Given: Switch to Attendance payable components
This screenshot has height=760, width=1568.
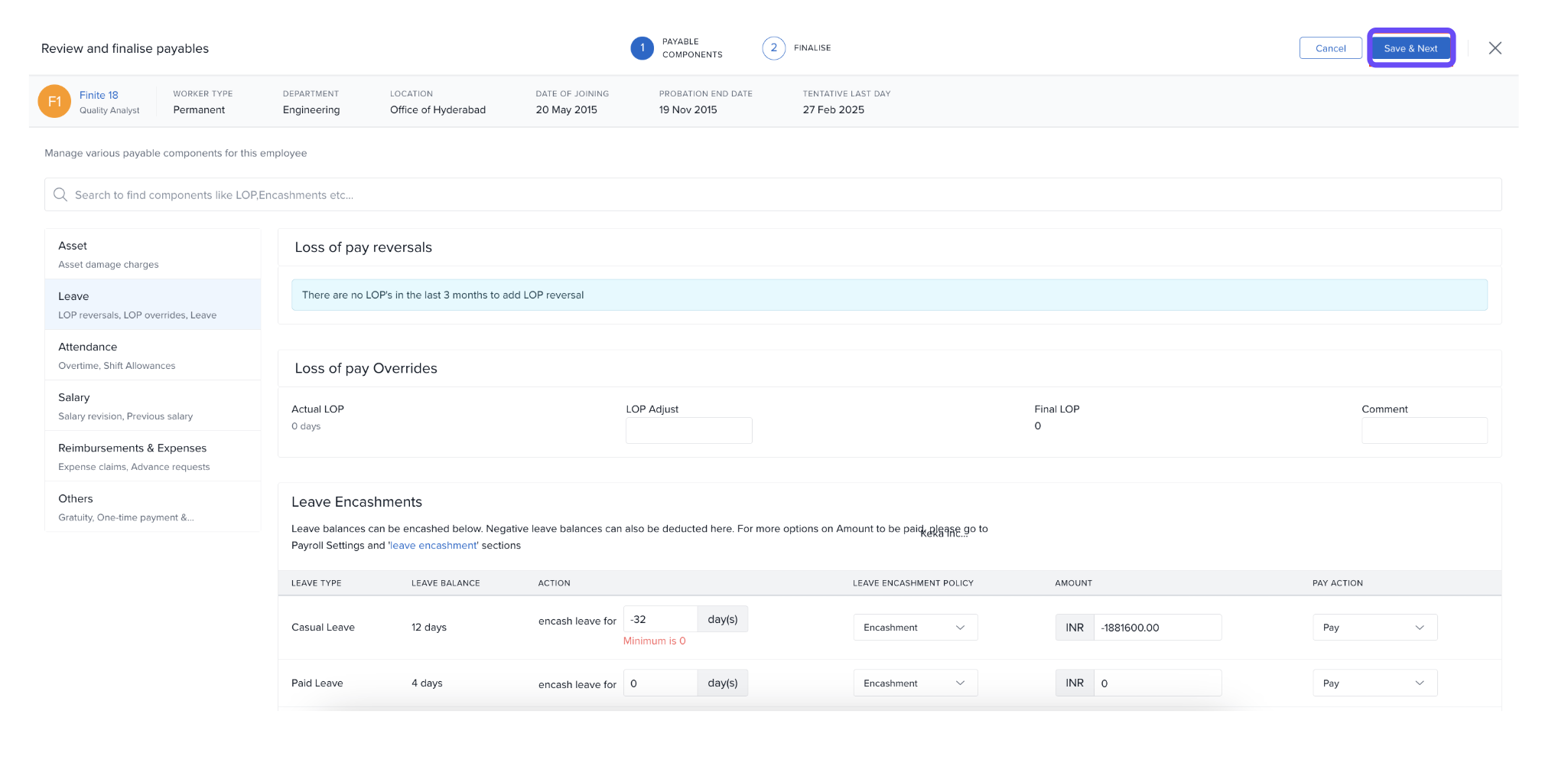Looking at the screenshot, I should point(152,355).
